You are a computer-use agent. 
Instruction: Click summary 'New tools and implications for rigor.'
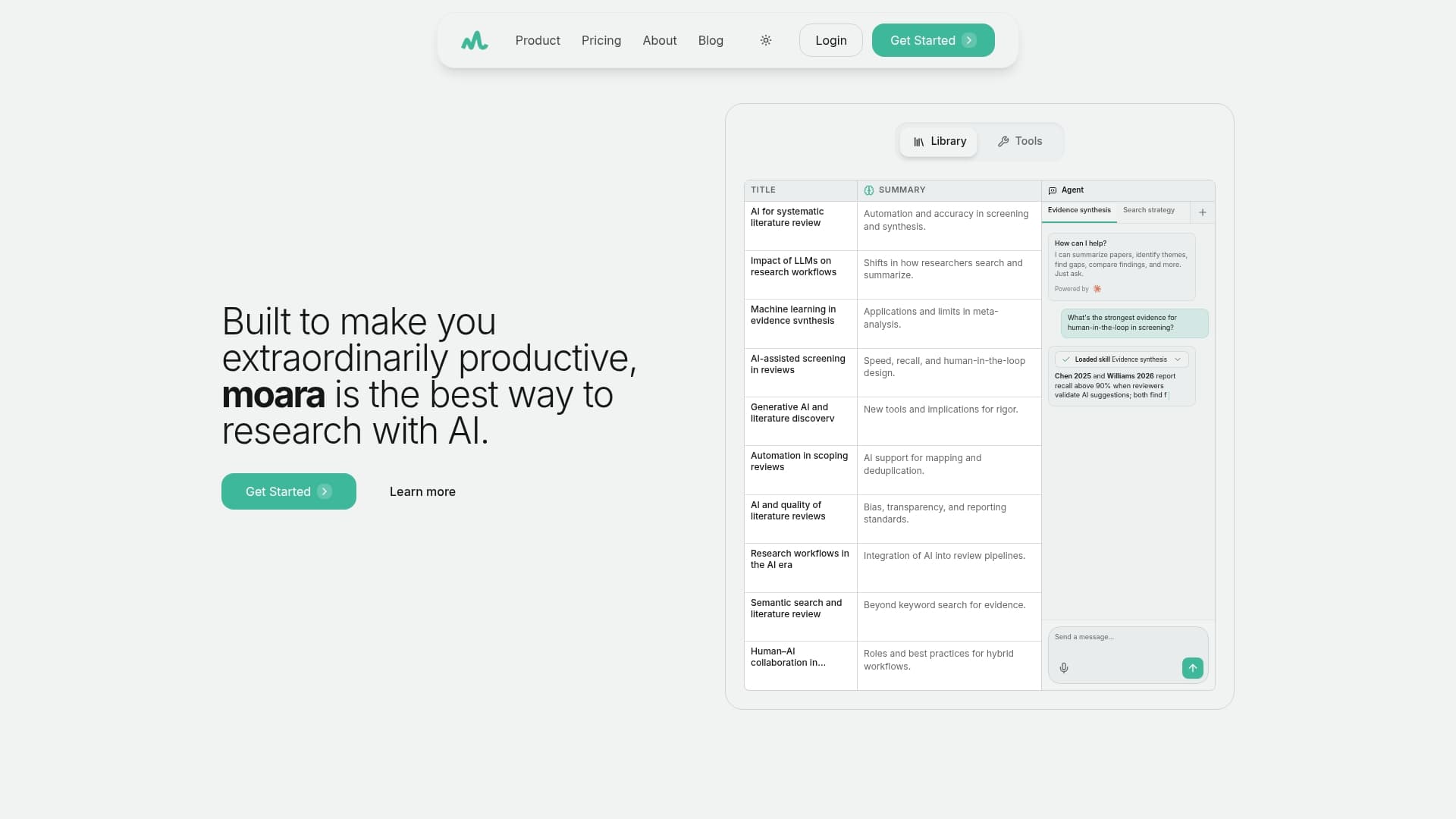(x=940, y=409)
